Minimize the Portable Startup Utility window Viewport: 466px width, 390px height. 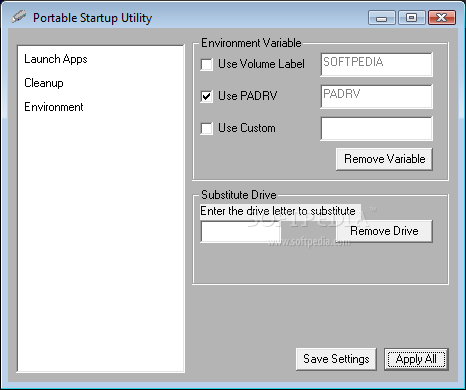(x=382, y=18)
